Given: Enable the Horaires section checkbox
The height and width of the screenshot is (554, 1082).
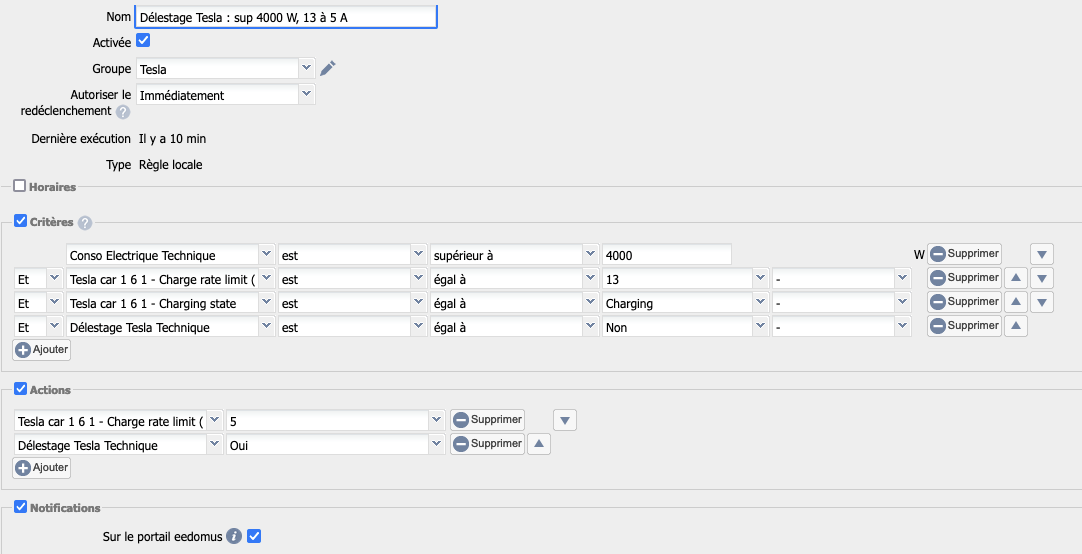Looking at the screenshot, I should pyautogui.click(x=19, y=186).
